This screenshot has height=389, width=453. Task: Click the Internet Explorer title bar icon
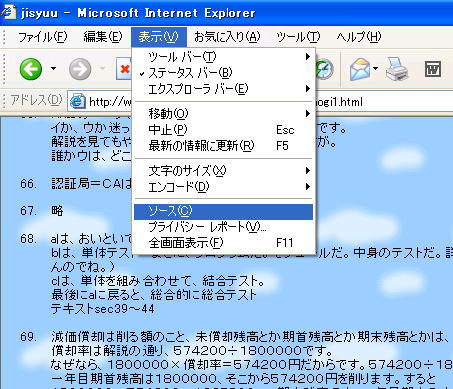[8, 12]
